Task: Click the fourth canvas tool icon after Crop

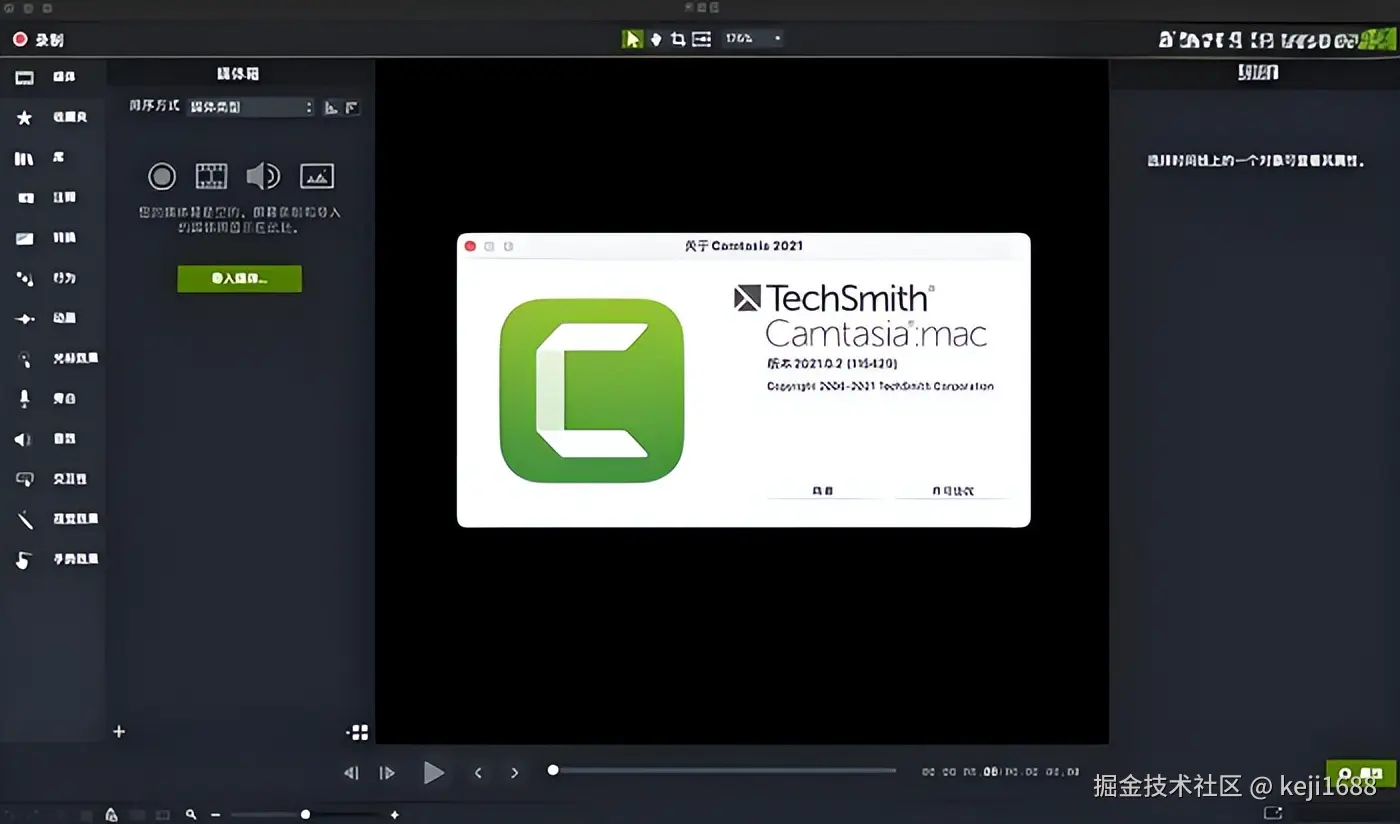Action: tap(701, 39)
